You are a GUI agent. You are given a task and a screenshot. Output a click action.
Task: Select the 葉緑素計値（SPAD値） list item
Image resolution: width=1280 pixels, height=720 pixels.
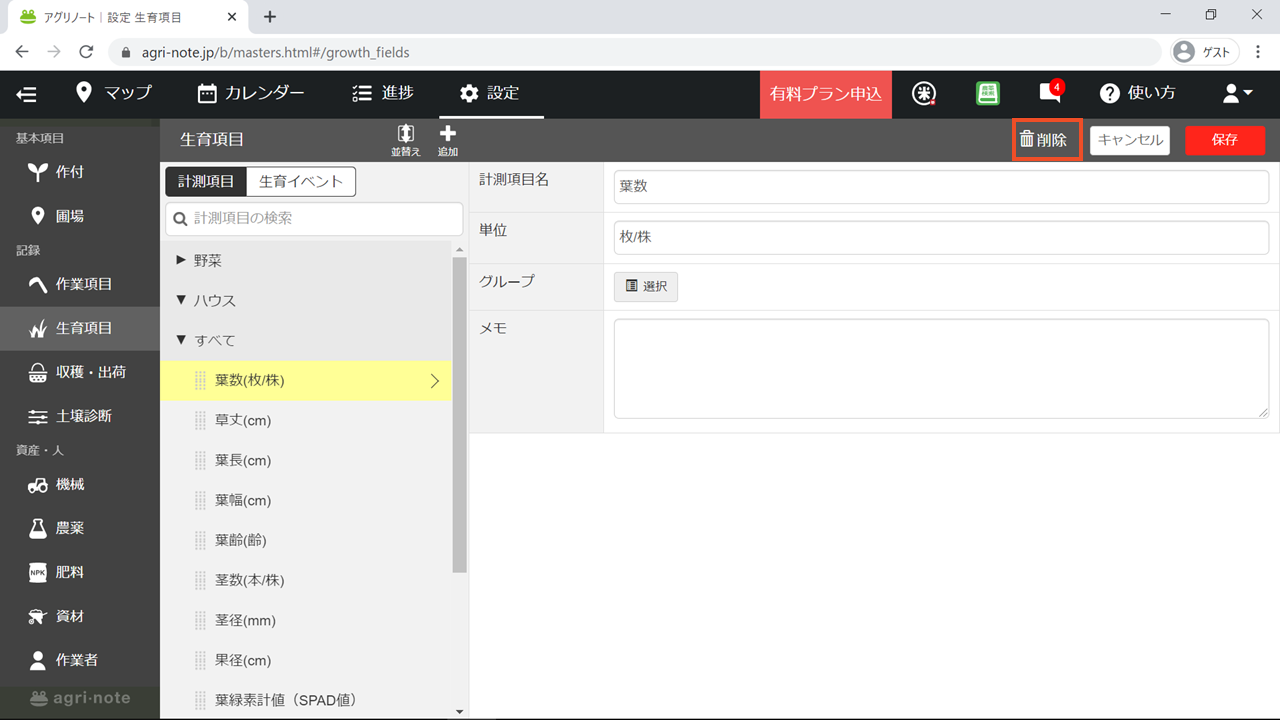coord(306,700)
